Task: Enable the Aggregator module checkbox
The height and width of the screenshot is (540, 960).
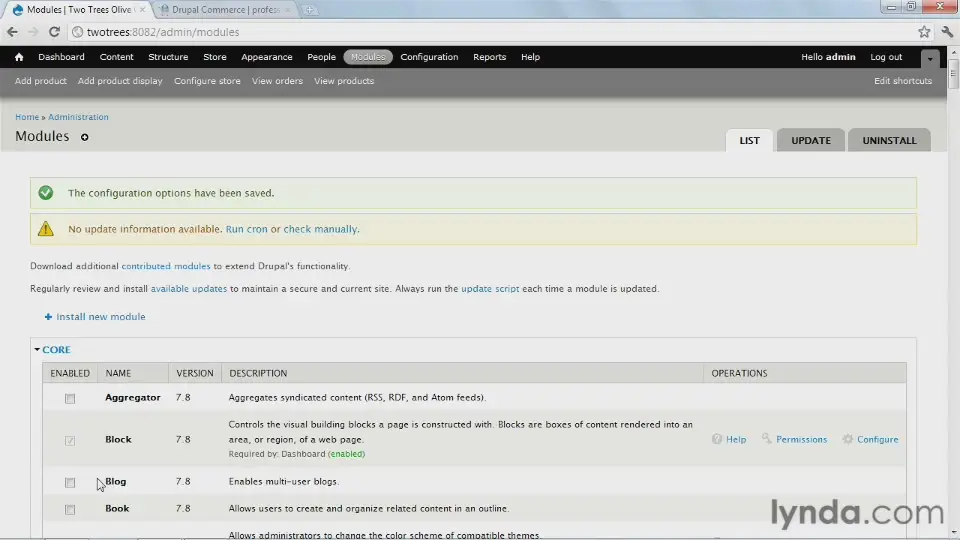Action: (70, 399)
